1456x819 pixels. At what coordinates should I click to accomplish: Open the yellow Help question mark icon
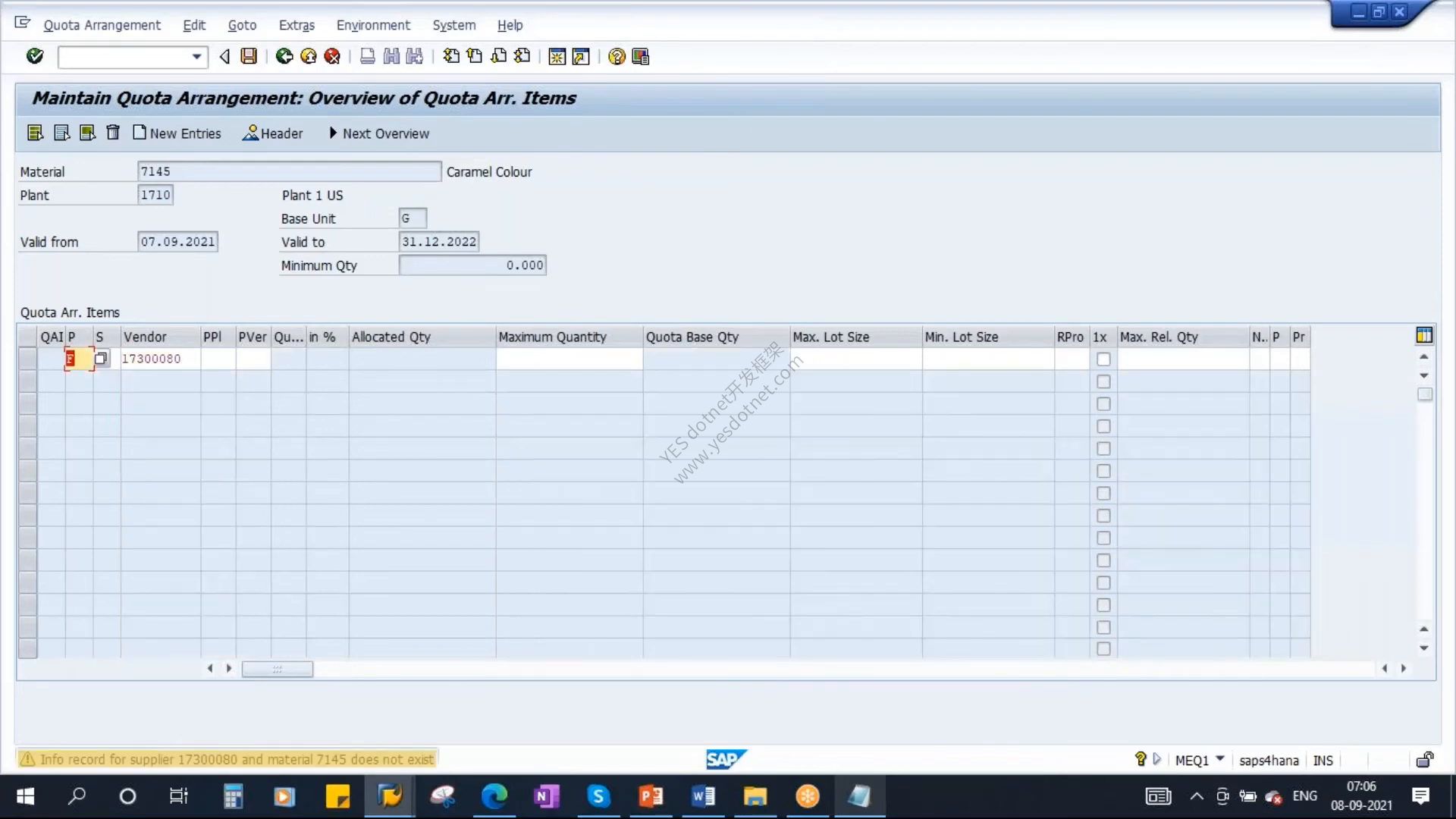[617, 56]
